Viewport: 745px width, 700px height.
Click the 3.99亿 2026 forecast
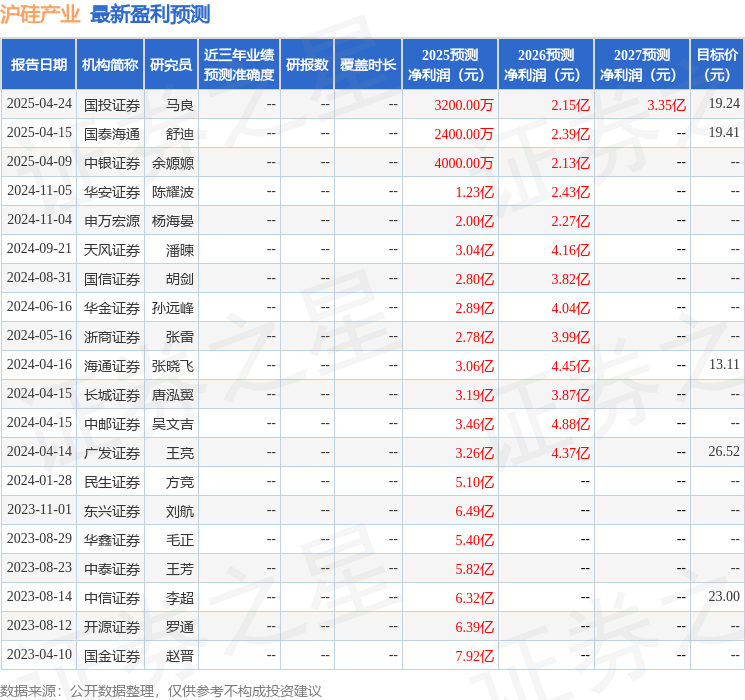571,337
